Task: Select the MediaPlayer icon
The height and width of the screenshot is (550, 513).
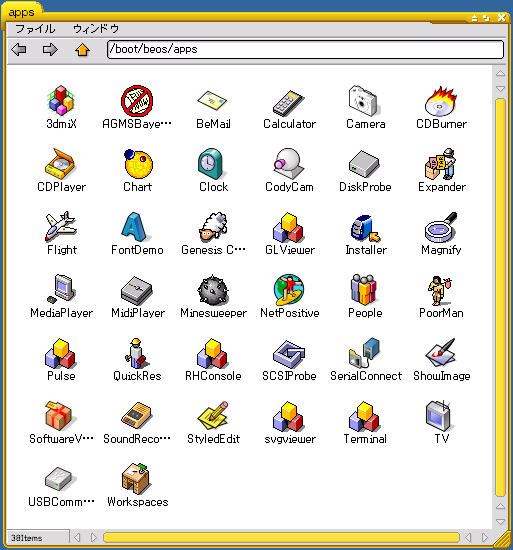Action: (61, 289)
